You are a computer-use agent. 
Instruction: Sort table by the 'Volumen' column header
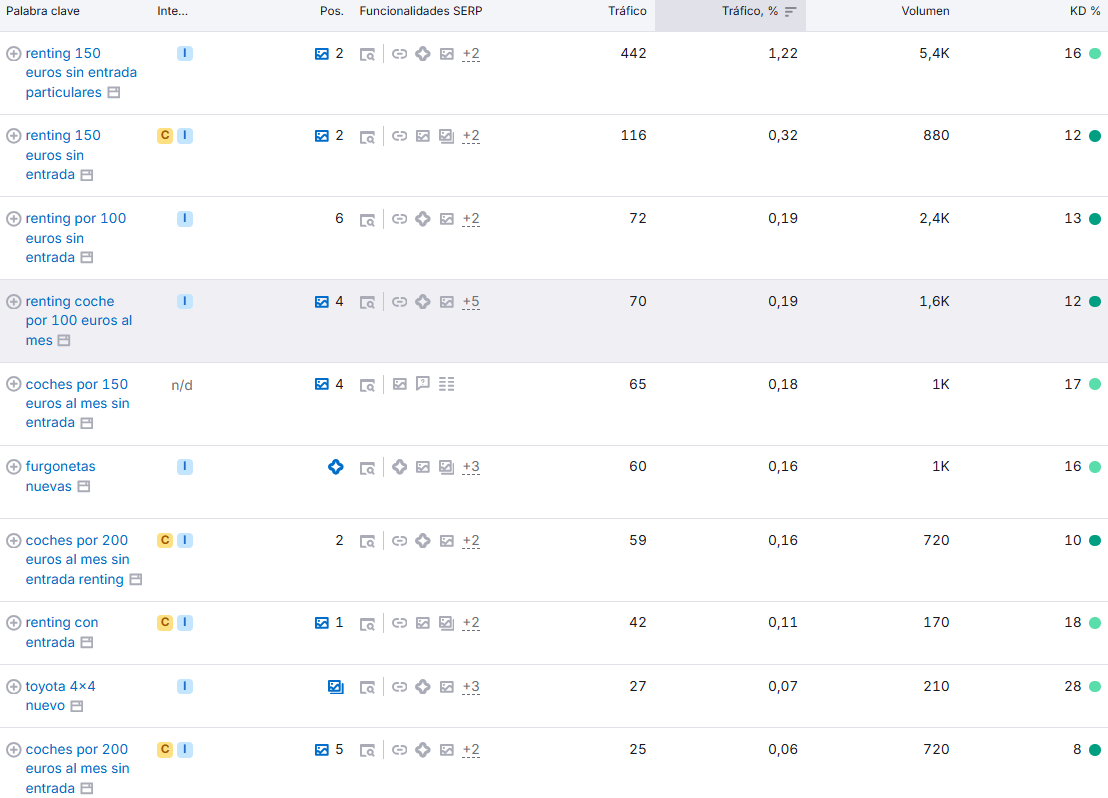tap(925, 12)
